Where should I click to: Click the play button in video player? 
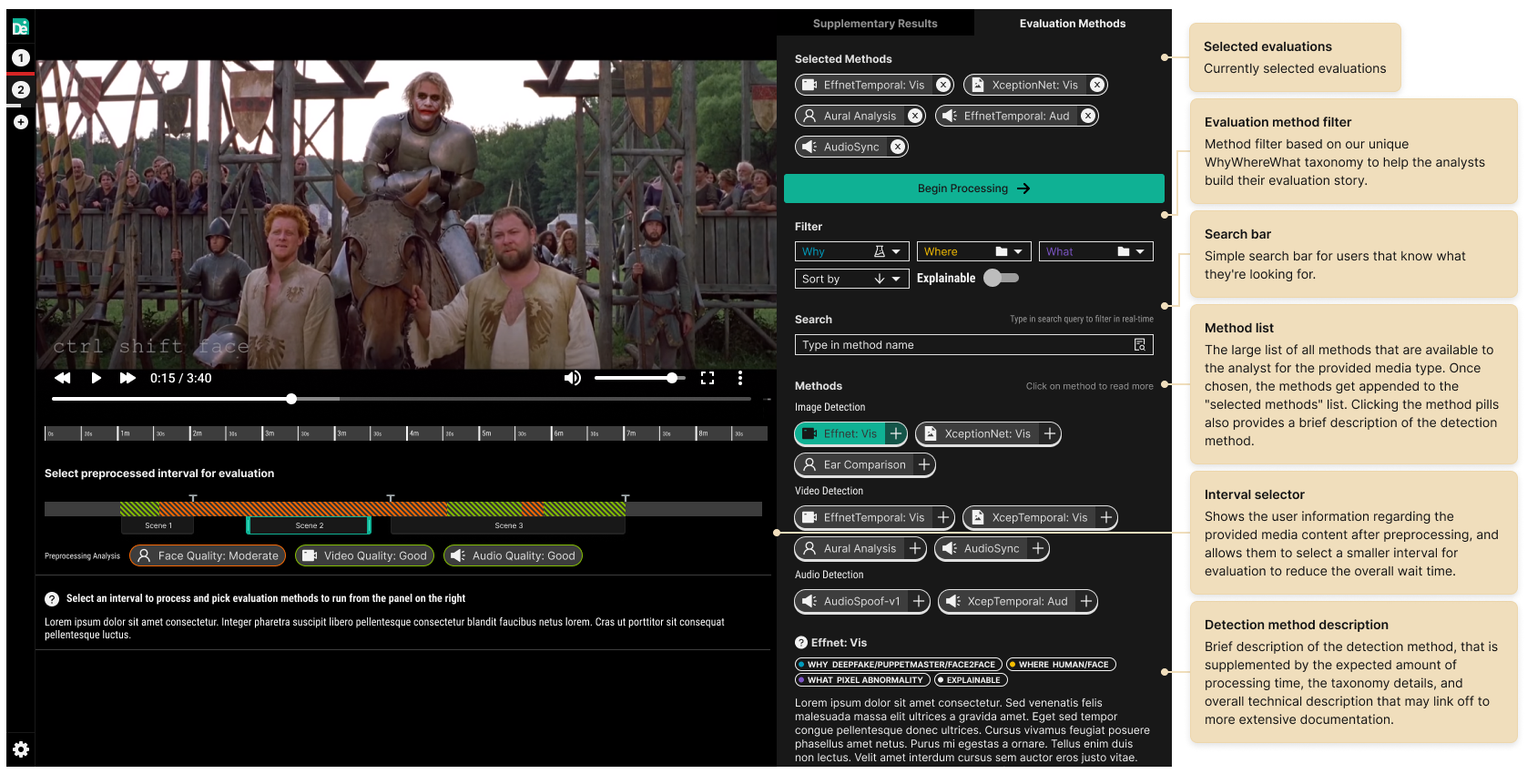96,378
